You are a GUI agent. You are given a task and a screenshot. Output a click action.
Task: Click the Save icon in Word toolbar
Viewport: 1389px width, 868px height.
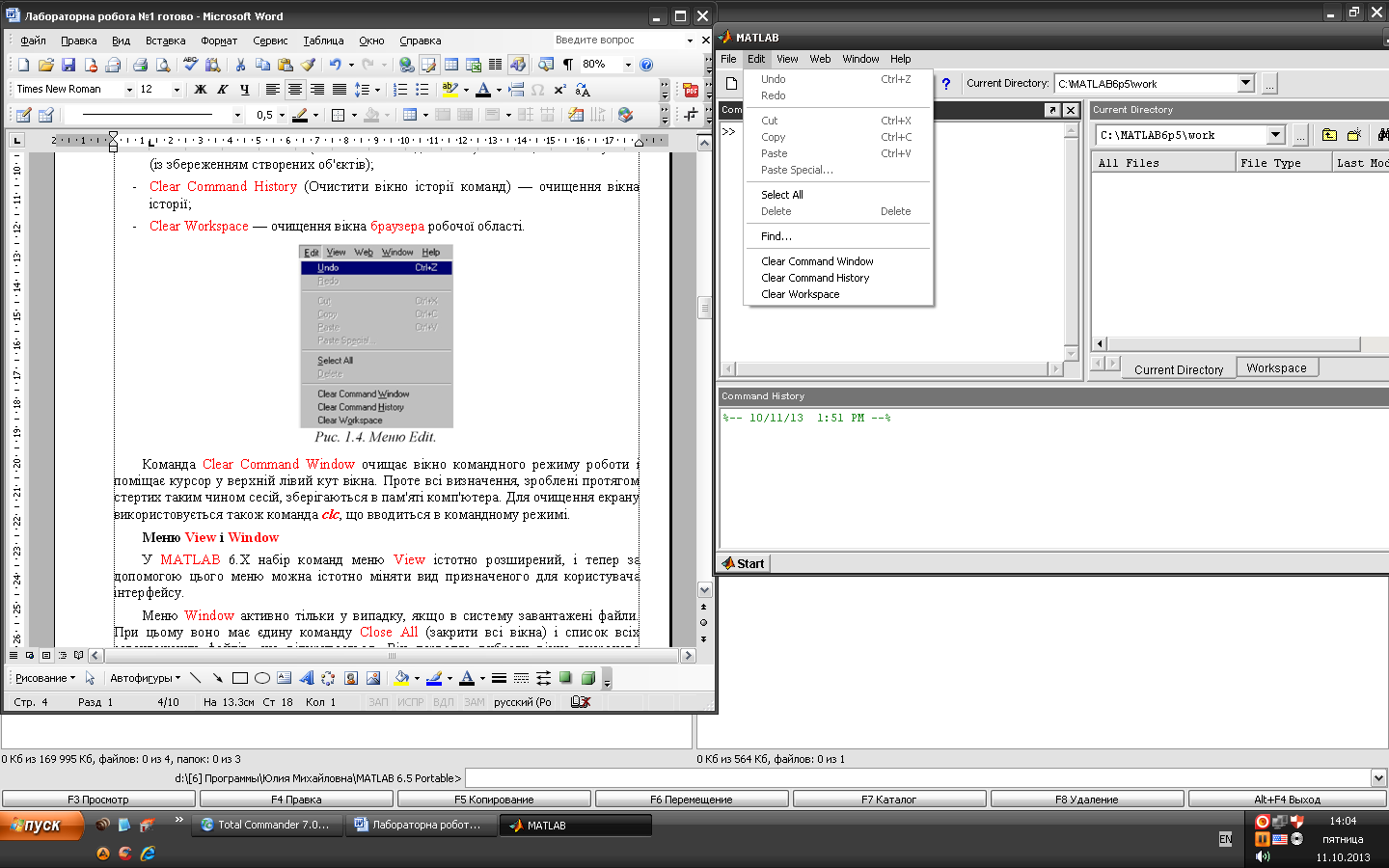pyautogui.click(x=68, y=65)
